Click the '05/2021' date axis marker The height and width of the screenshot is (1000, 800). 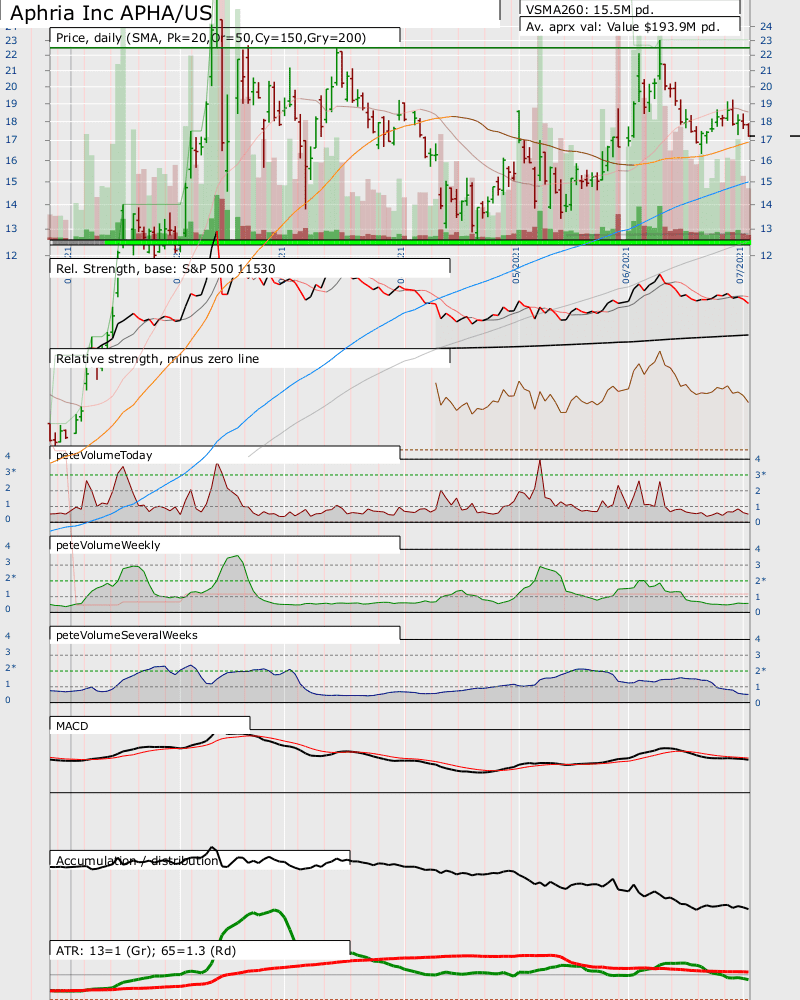[x=516, y=265]
